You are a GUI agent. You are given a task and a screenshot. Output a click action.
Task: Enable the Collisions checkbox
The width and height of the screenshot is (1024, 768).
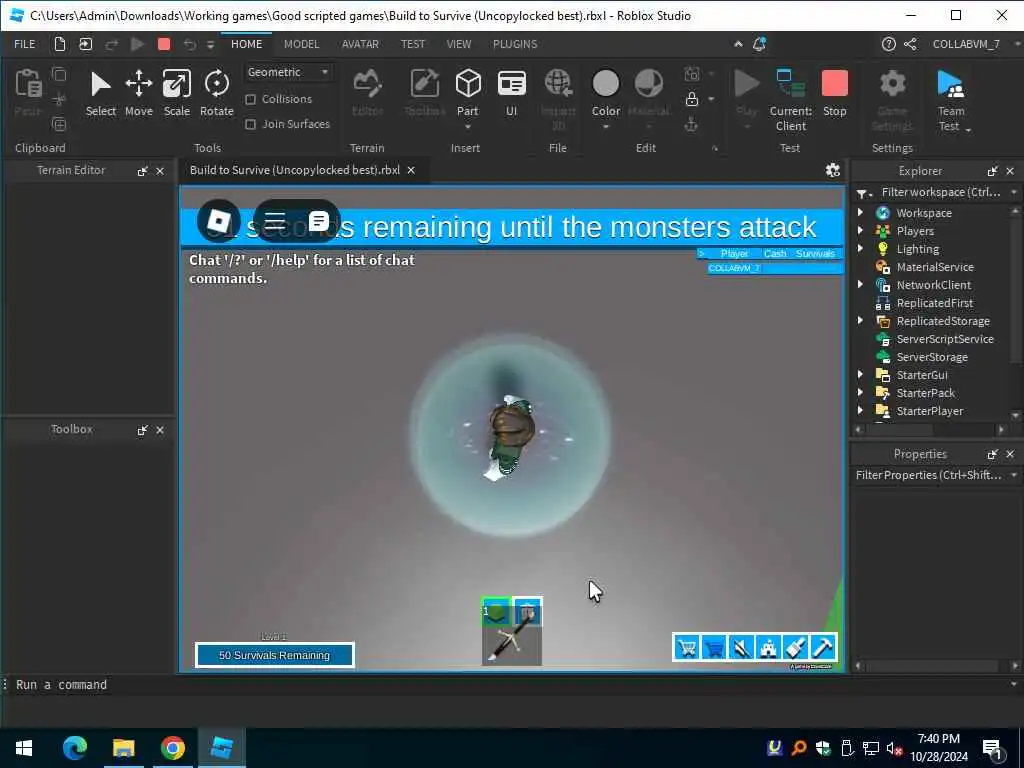point(250,99)
